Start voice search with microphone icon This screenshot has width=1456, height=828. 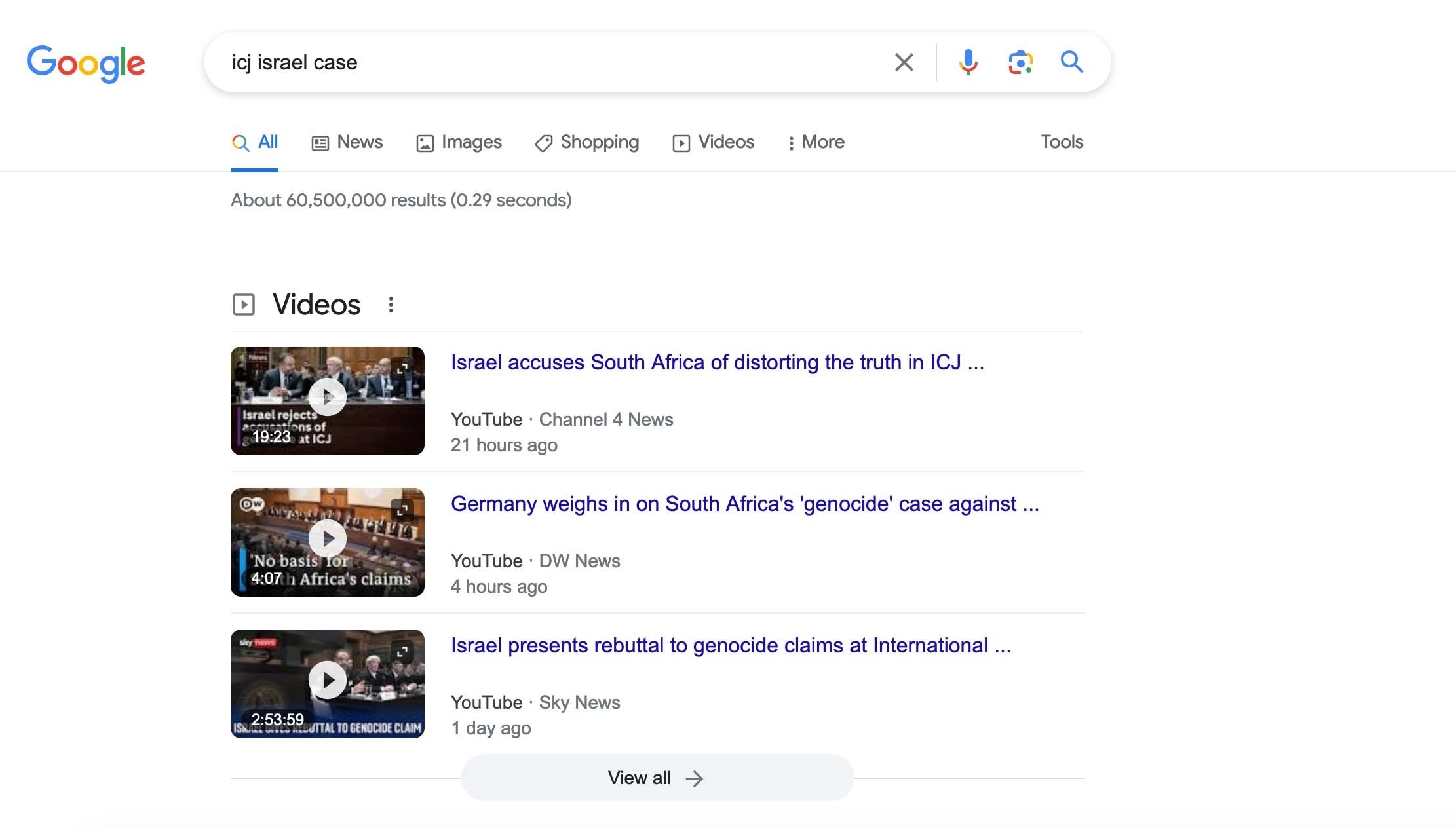(968, 62)
